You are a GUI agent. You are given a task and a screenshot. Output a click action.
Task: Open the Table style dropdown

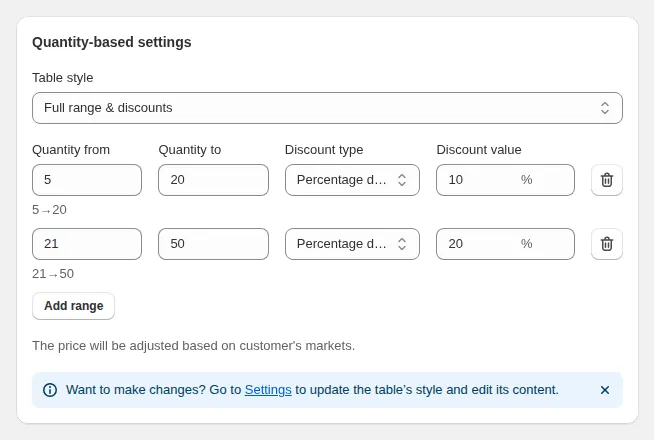click(327, 108)
